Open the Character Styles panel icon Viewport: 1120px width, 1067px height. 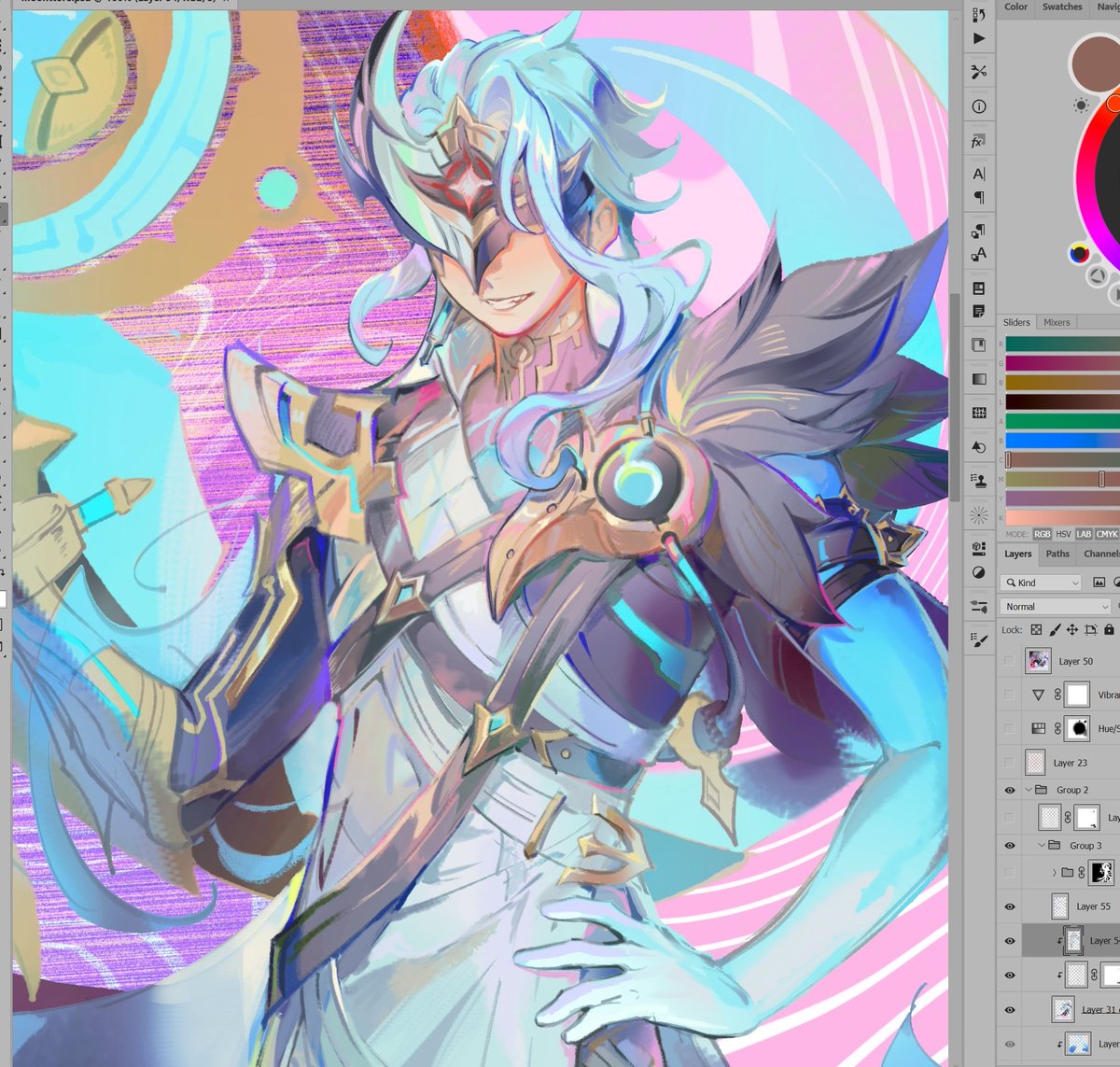coord(979,254)
